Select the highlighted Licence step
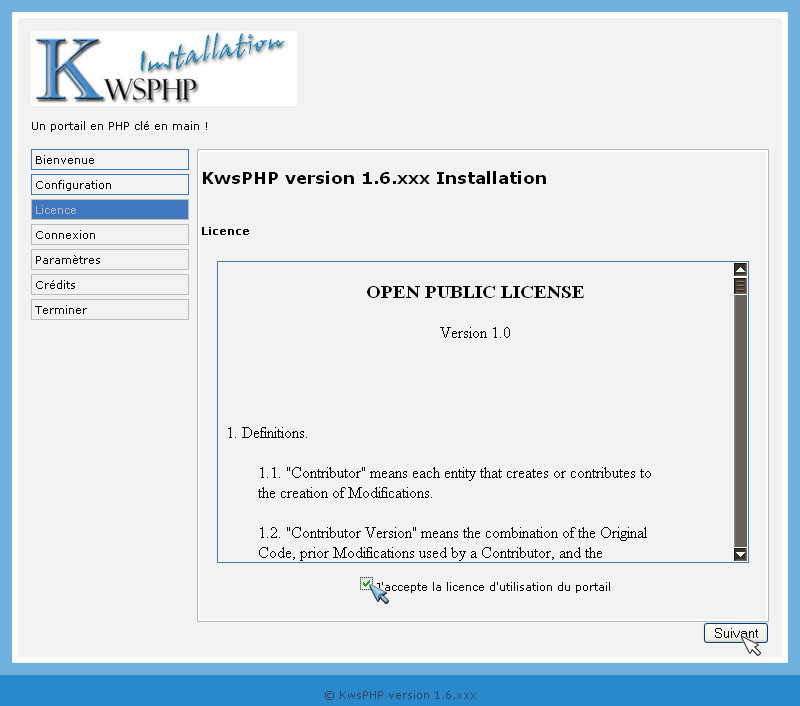Image resolution: width=800 pixels, height=706 pixels. 110,210
